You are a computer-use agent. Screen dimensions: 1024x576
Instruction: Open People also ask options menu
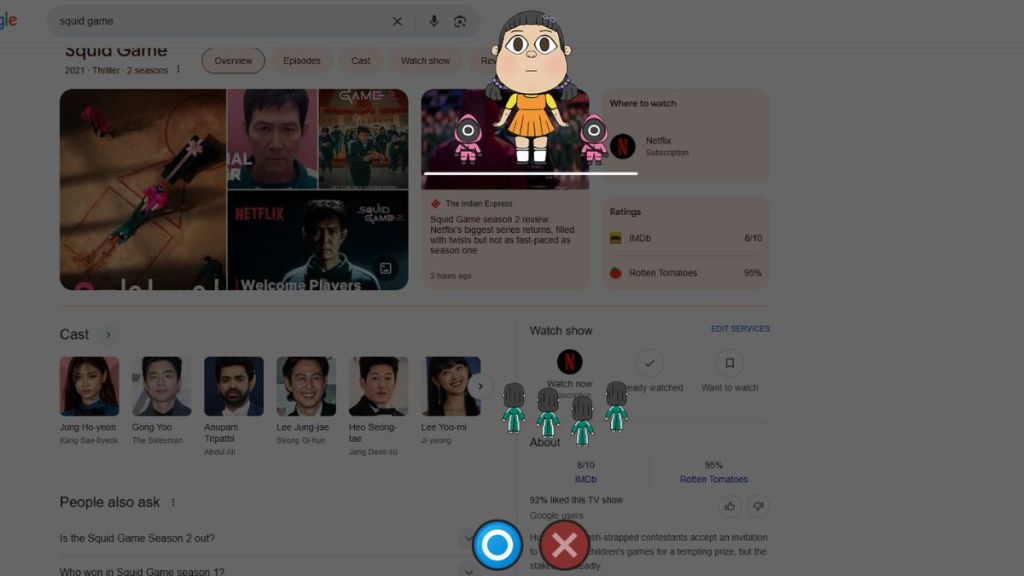pyautogui.click(x=173, y=502)
